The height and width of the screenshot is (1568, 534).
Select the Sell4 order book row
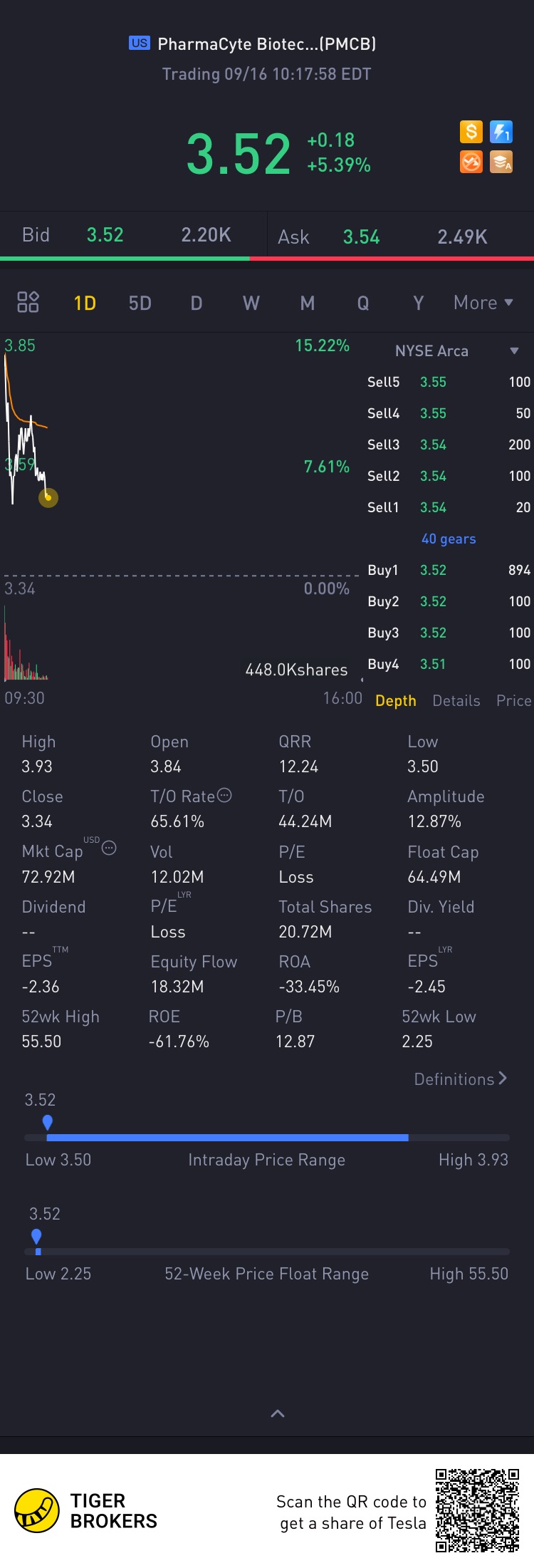pos(449,413)
